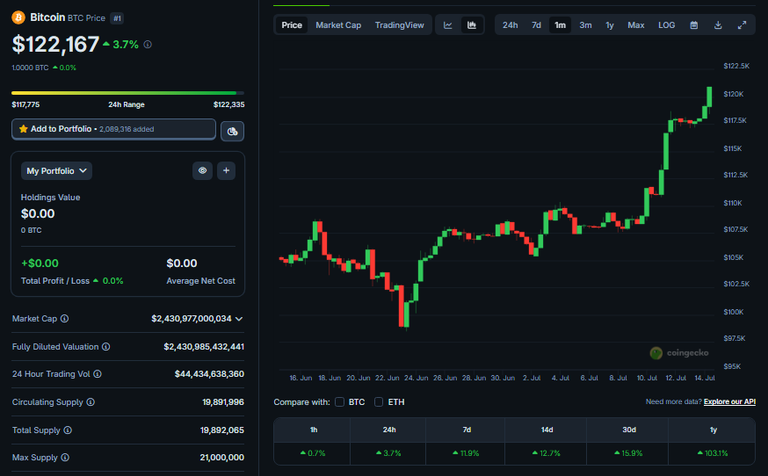The image size is (768, 476).
Task: Click the portfolio pie-chart alert button
Action: click(x=232, y=131)
